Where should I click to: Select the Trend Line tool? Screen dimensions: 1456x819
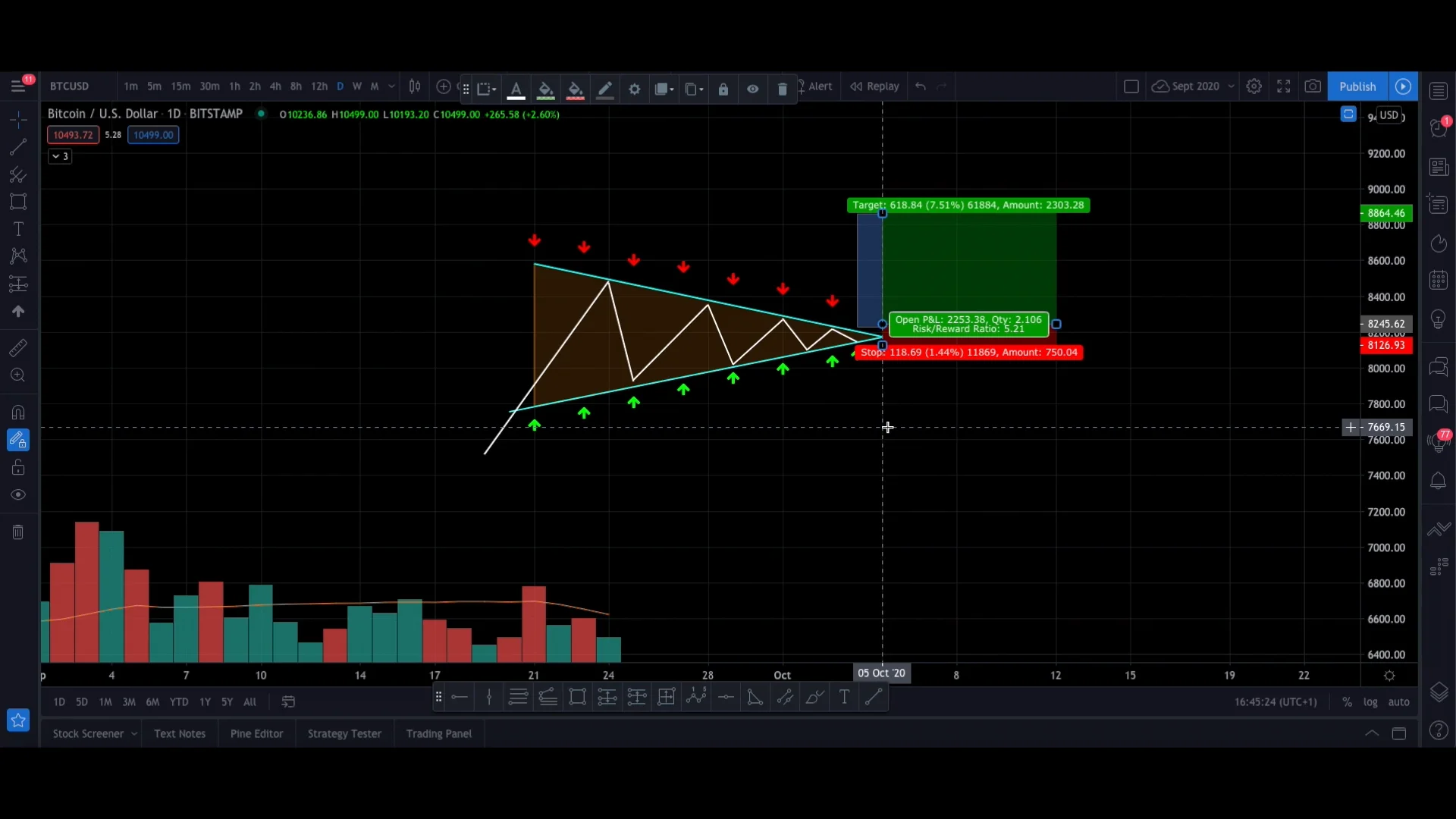coord(17,147)
